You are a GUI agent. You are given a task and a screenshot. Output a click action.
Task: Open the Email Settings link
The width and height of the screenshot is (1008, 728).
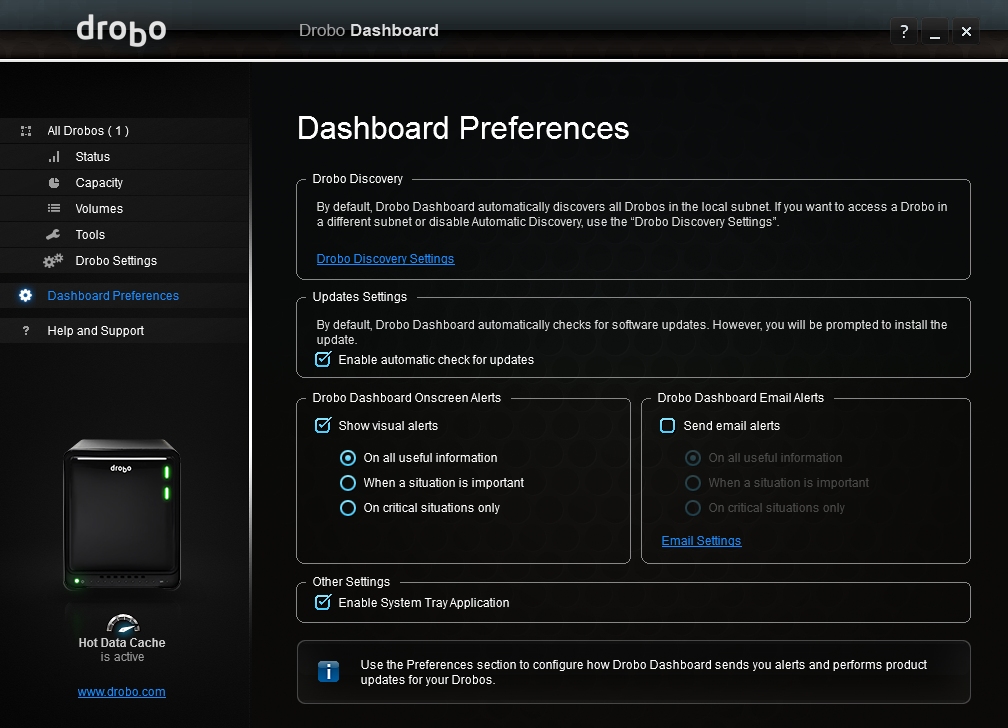[701, 541]
